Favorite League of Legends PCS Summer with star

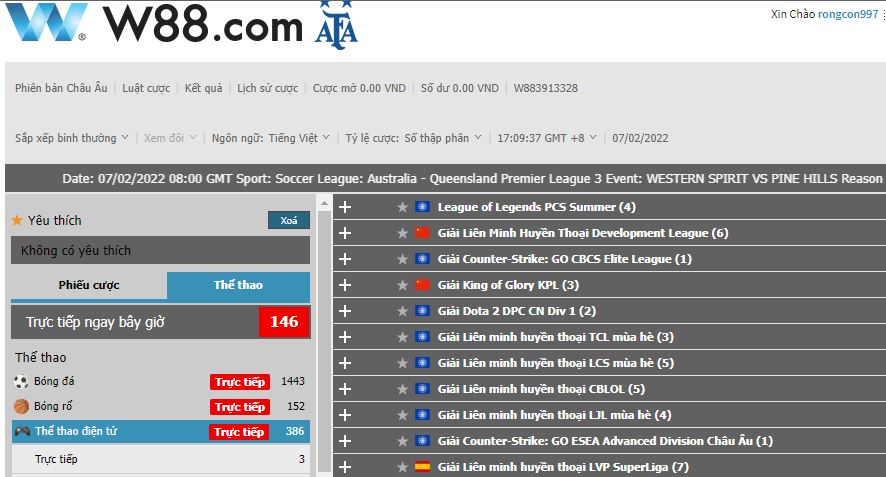click(402, 207)
